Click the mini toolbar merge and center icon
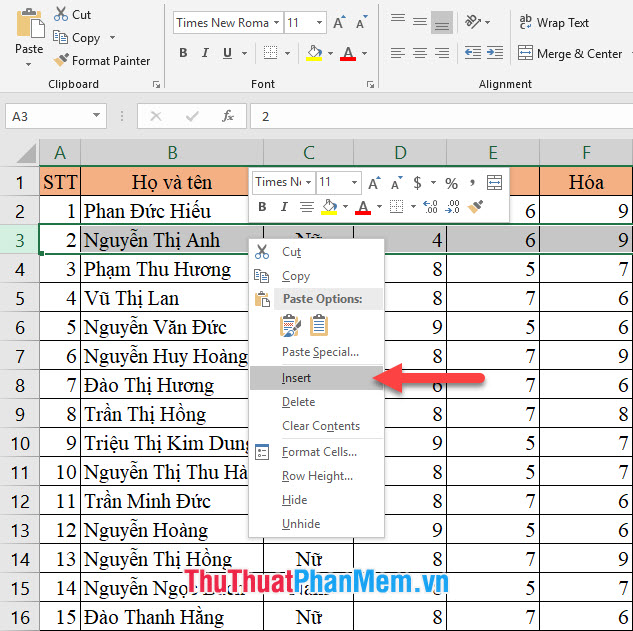The height and width of the screenshot is (631, 633). [495, 183]
